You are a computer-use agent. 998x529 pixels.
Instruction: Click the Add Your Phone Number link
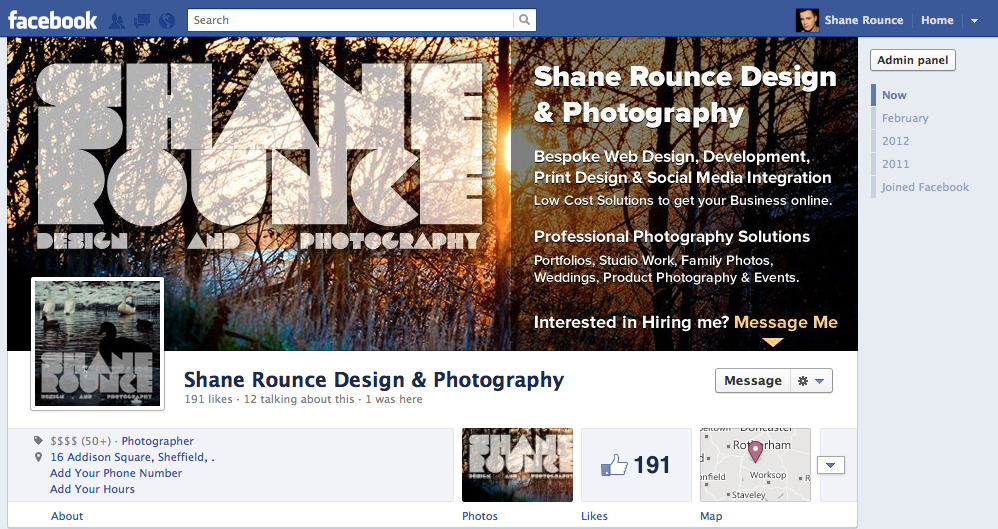[116, 473]
